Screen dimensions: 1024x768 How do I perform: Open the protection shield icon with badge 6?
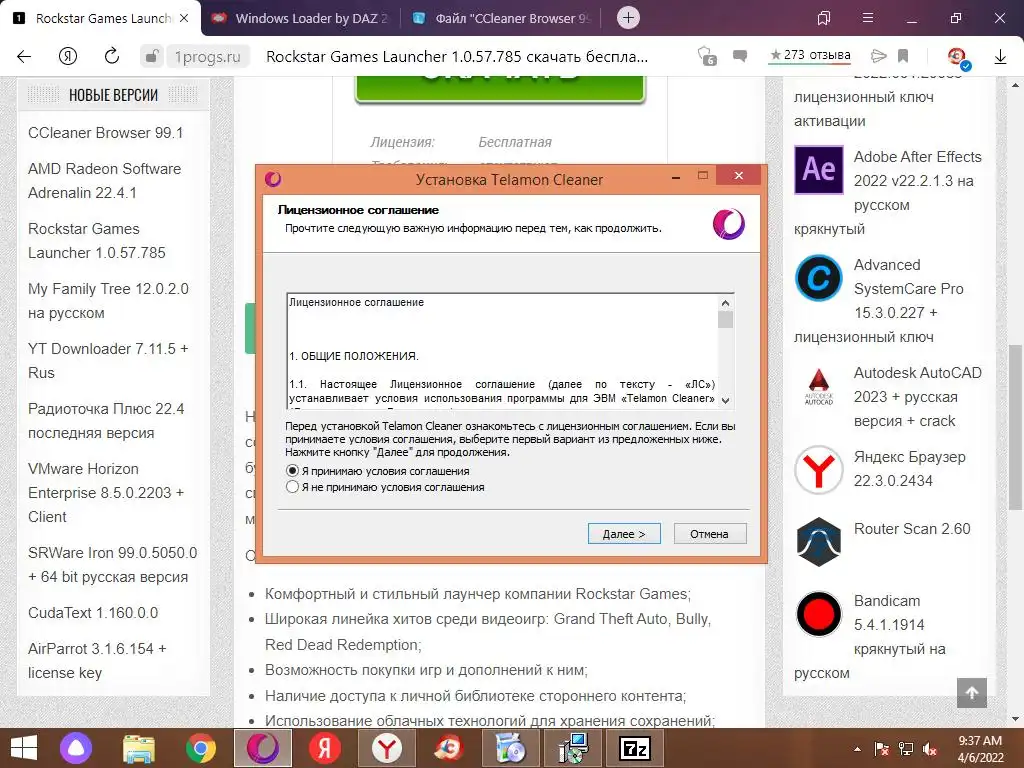[707, 56]
